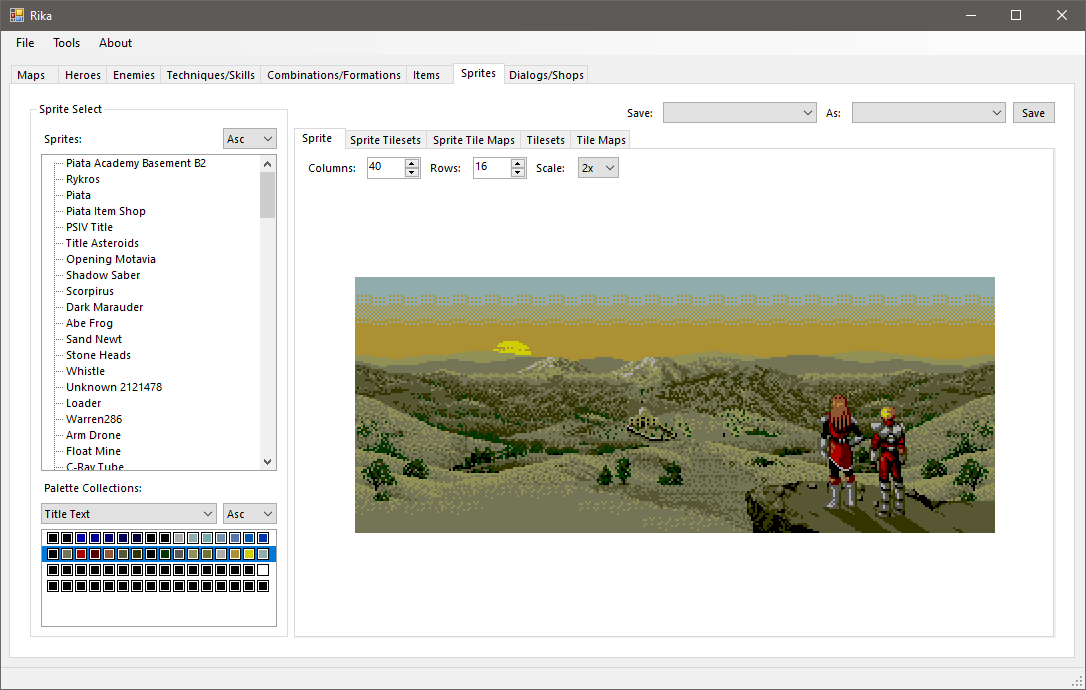1086x690 pixels.
Task: Click the Save button
Action: click(x=1033, y=113)
